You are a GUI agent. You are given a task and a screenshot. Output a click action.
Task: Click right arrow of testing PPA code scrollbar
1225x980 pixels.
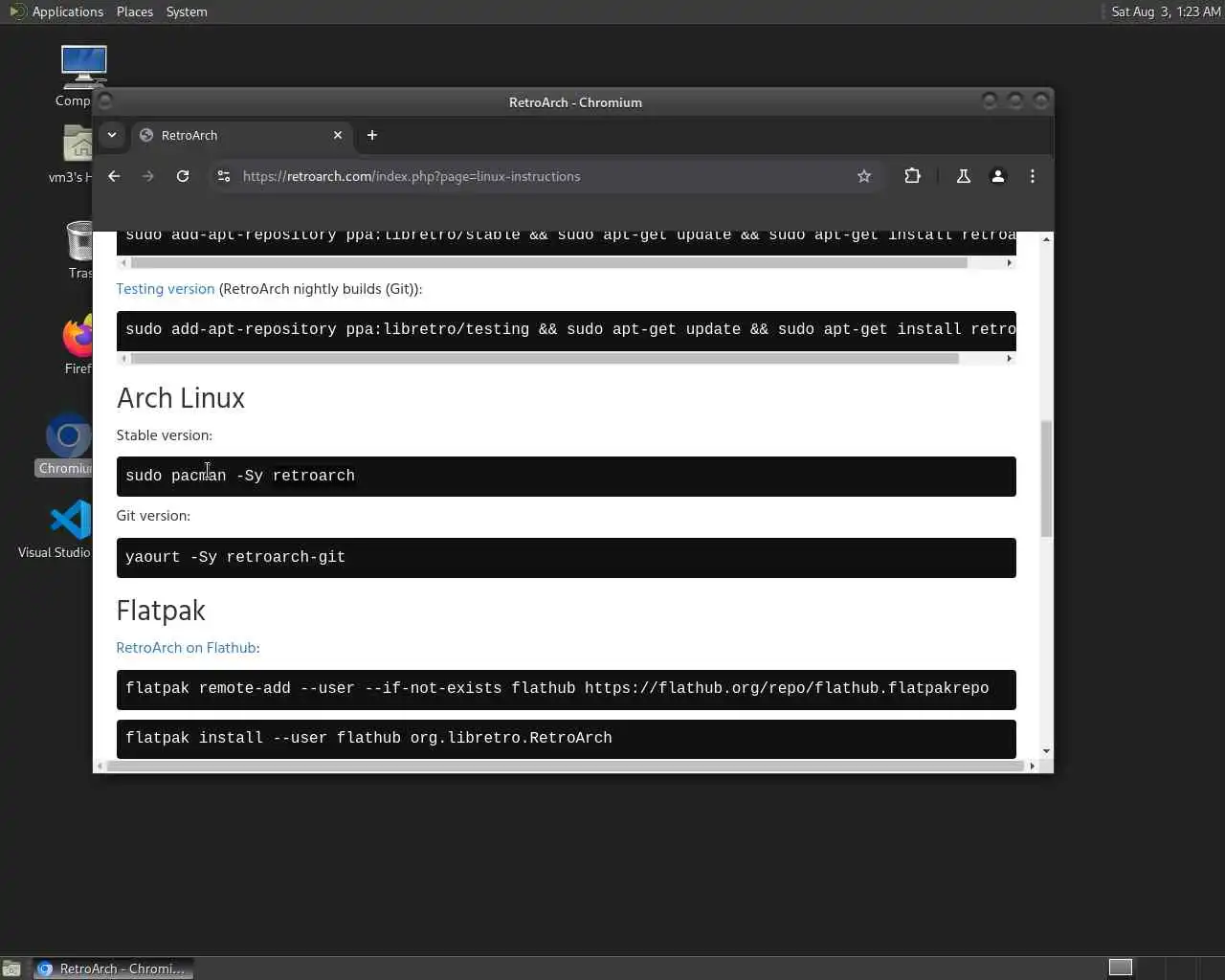coord(1009,358)
